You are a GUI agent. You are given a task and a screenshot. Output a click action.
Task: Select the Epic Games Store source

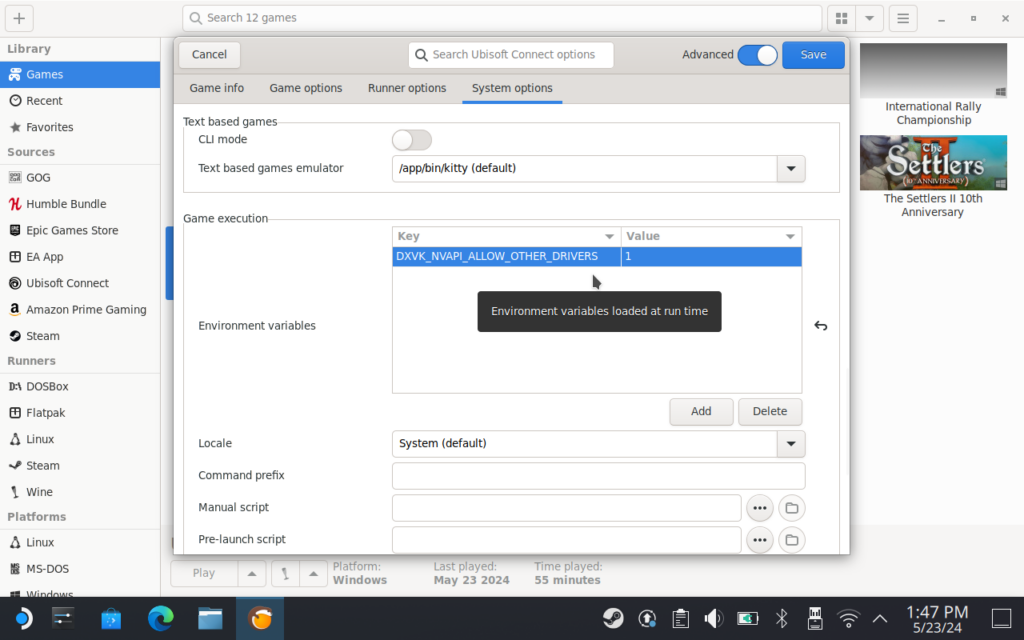tap(80, 231)
